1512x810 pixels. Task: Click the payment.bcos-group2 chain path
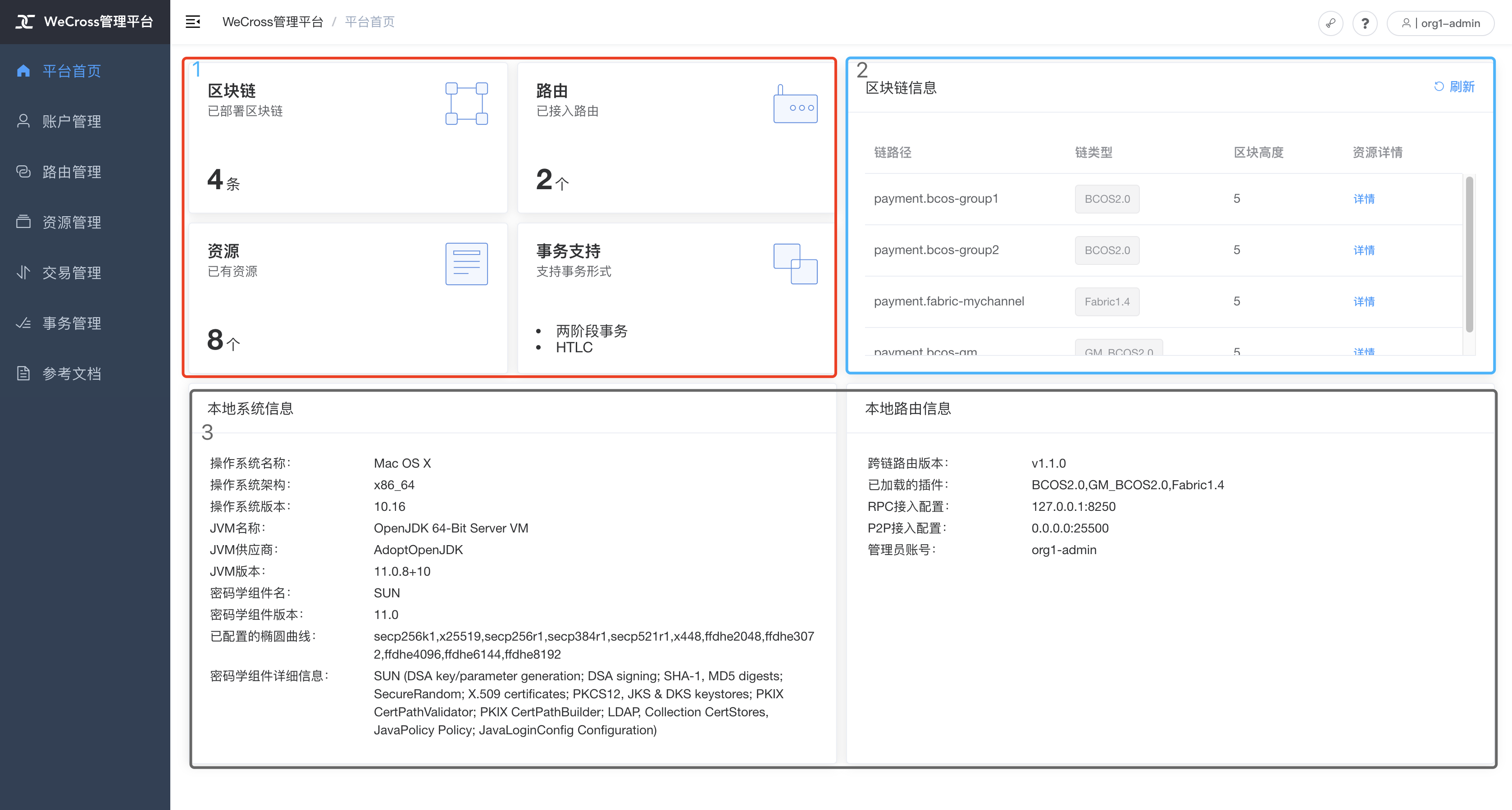(x=936, y=250)
